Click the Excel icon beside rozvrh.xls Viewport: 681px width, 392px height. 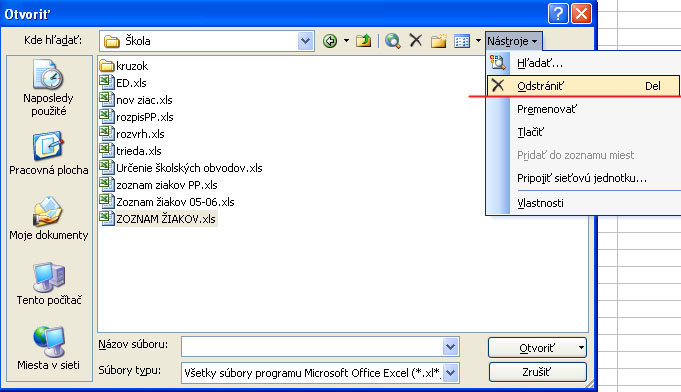[106, 133]
